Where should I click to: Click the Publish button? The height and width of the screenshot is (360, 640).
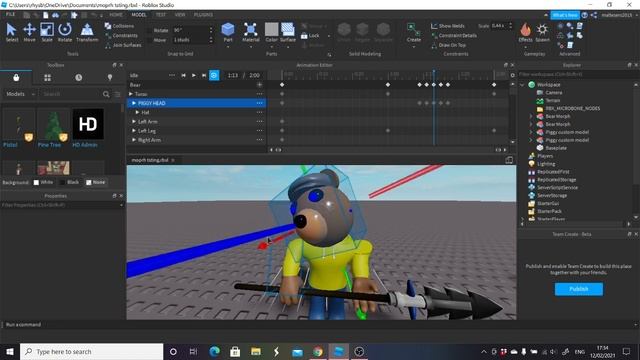pos(578,289)
